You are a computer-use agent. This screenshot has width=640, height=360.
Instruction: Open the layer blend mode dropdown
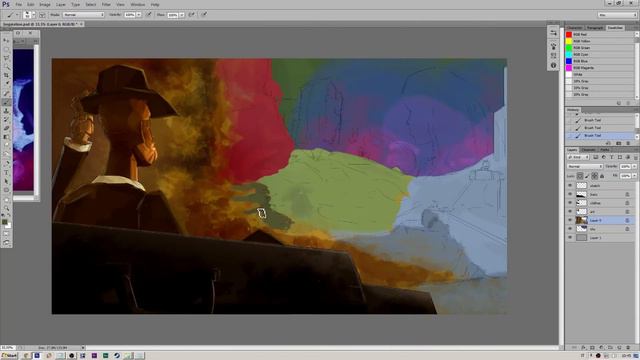pyautogui.click(x=584, y=167)
